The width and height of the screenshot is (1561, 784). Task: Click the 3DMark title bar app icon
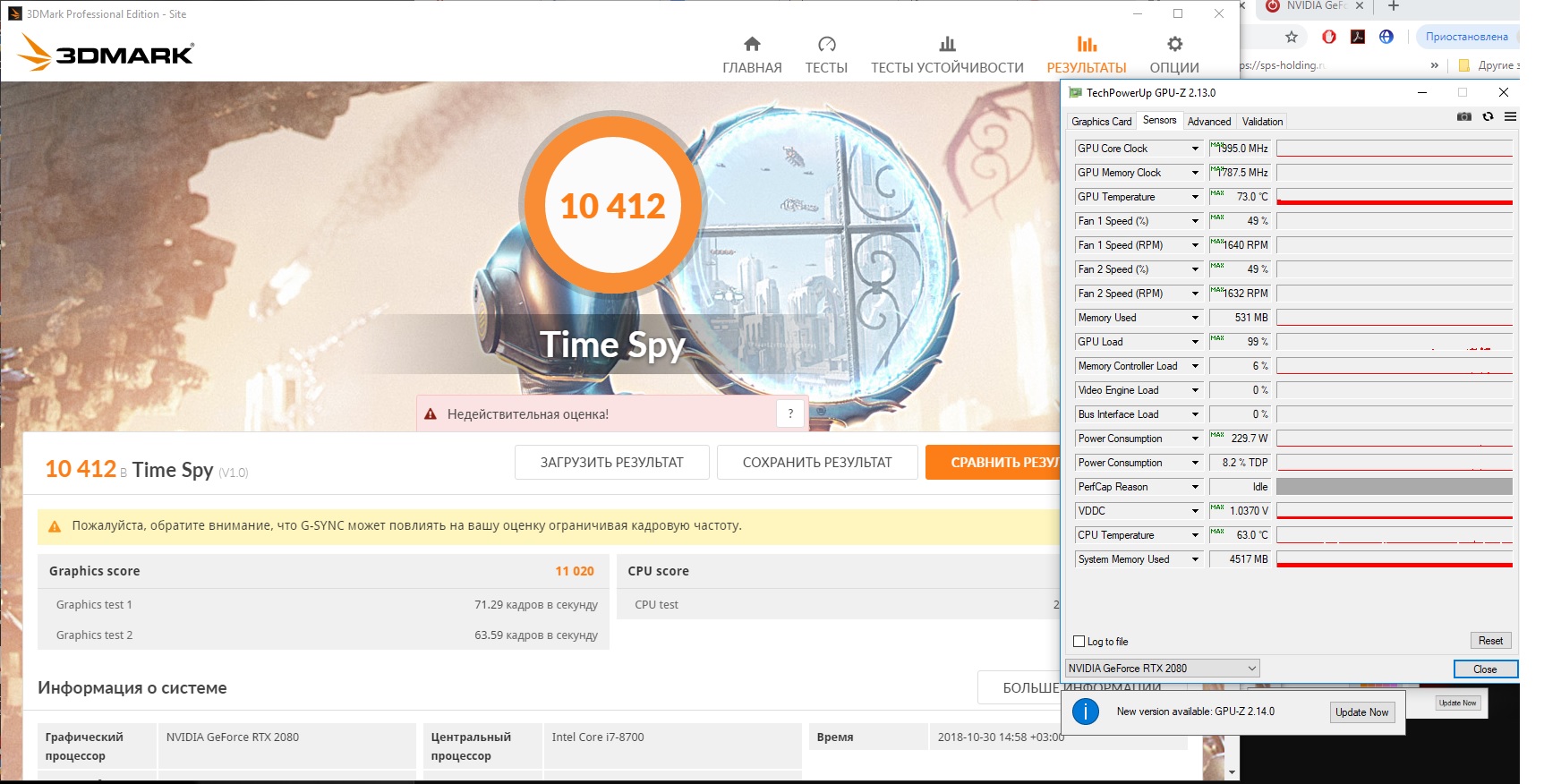14,13
